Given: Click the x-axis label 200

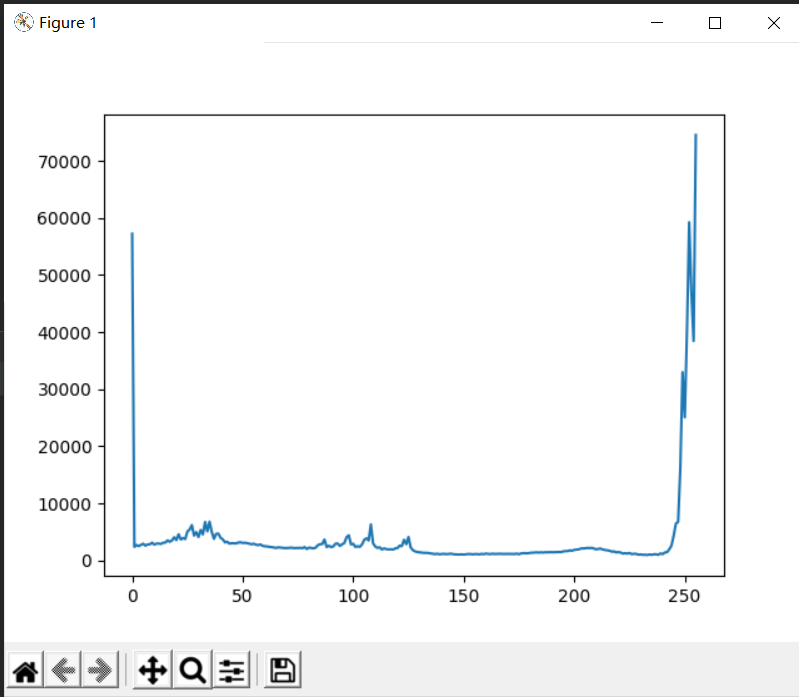Looking at the screenshot, I should [574, 596].
